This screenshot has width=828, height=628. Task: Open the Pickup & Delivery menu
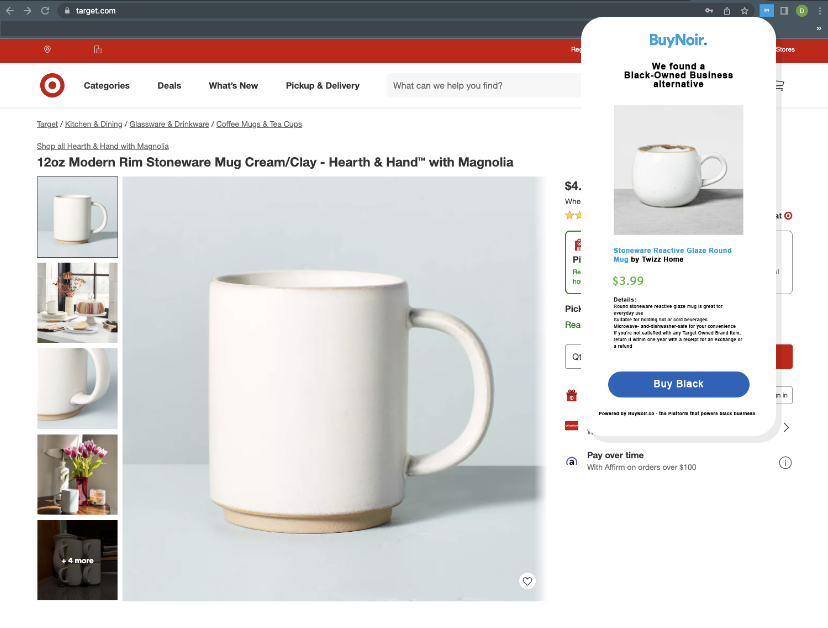coord(322,86)
